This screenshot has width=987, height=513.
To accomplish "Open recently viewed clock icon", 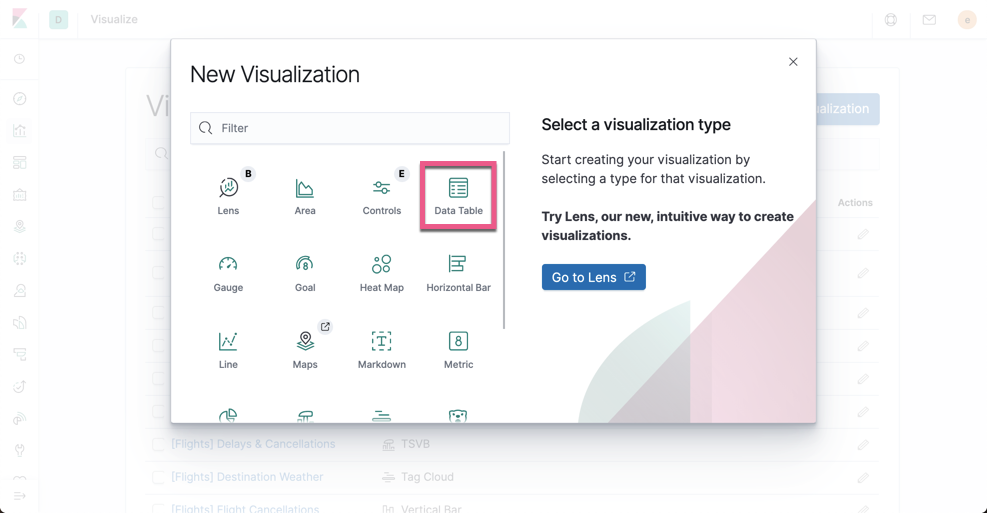I will pos(20,59).
